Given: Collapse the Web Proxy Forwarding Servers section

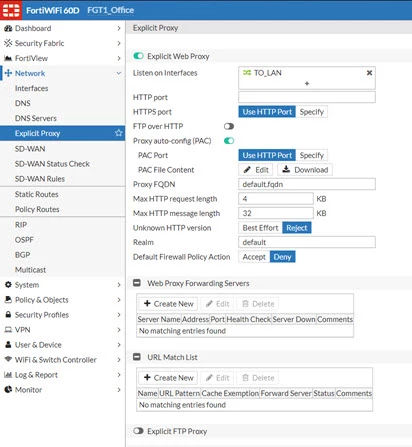Looking at the screenshot, I should [137, 283].
